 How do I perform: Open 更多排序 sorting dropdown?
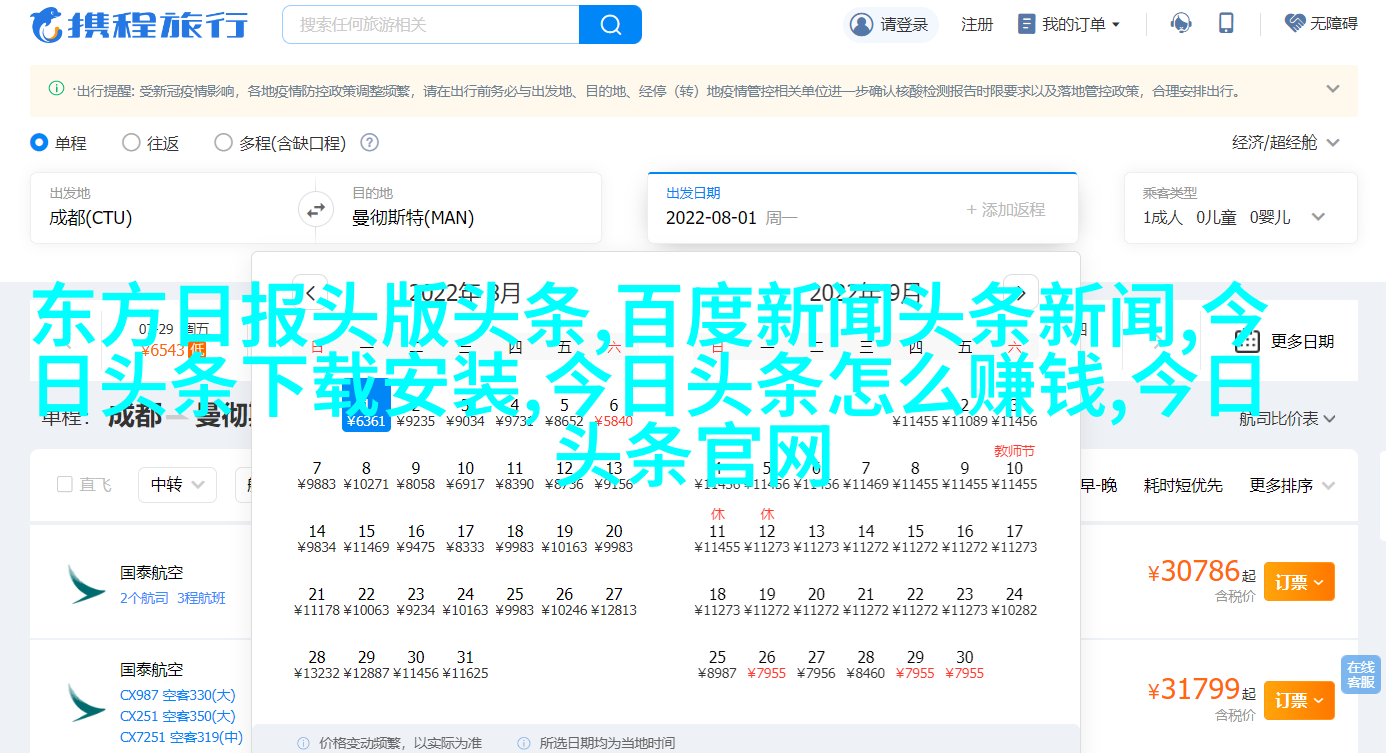coord(1293,485)
